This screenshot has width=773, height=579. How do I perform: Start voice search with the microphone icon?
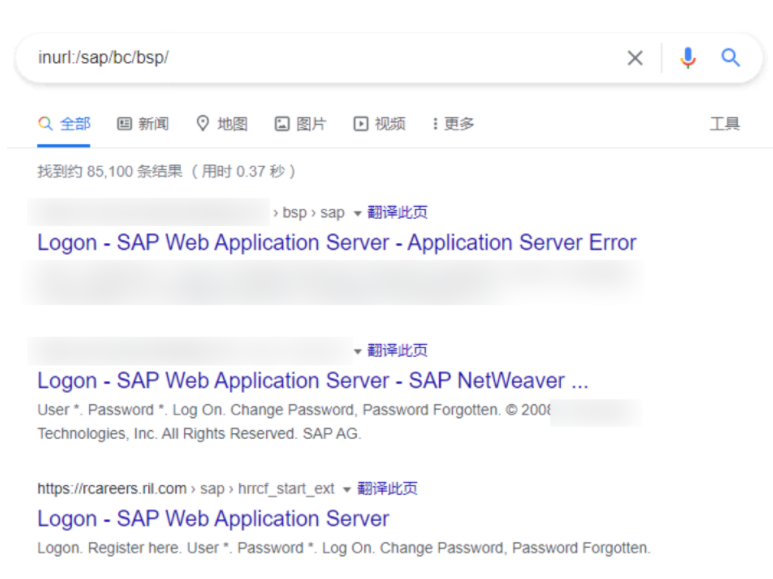(x=687, y=58)
